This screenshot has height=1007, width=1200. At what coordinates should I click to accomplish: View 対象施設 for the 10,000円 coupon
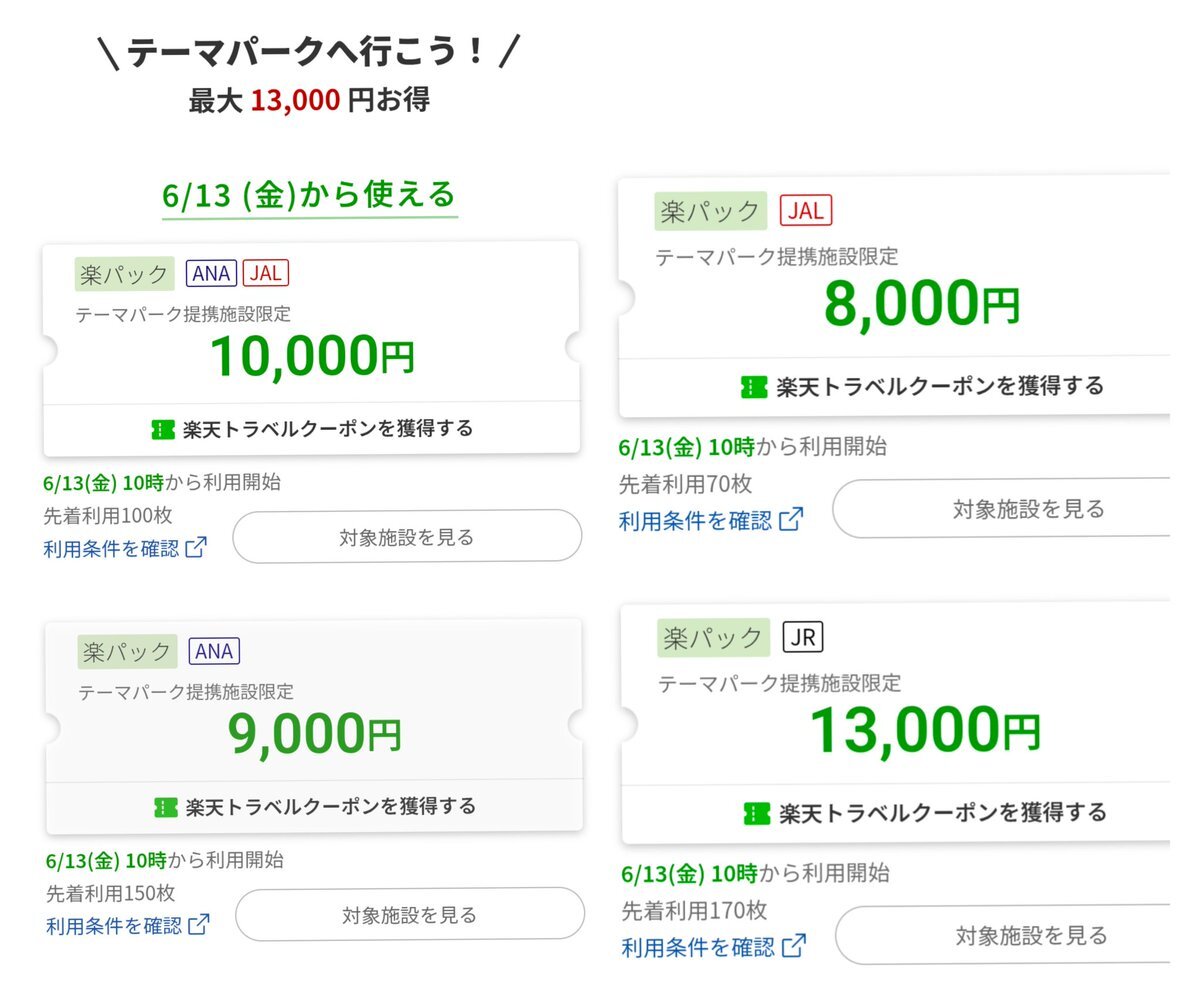click(407, 537)
